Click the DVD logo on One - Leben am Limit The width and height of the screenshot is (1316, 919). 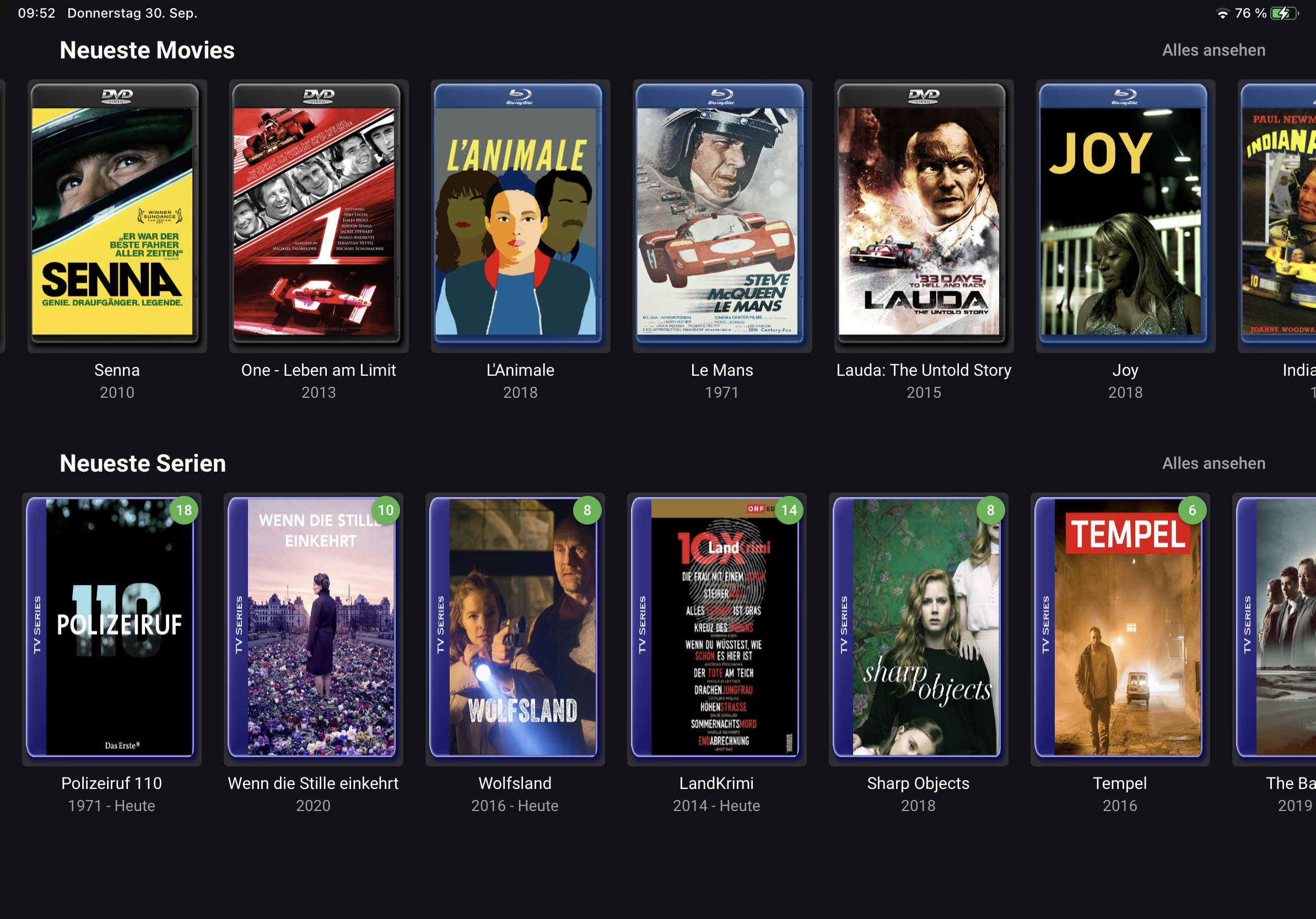319,96
